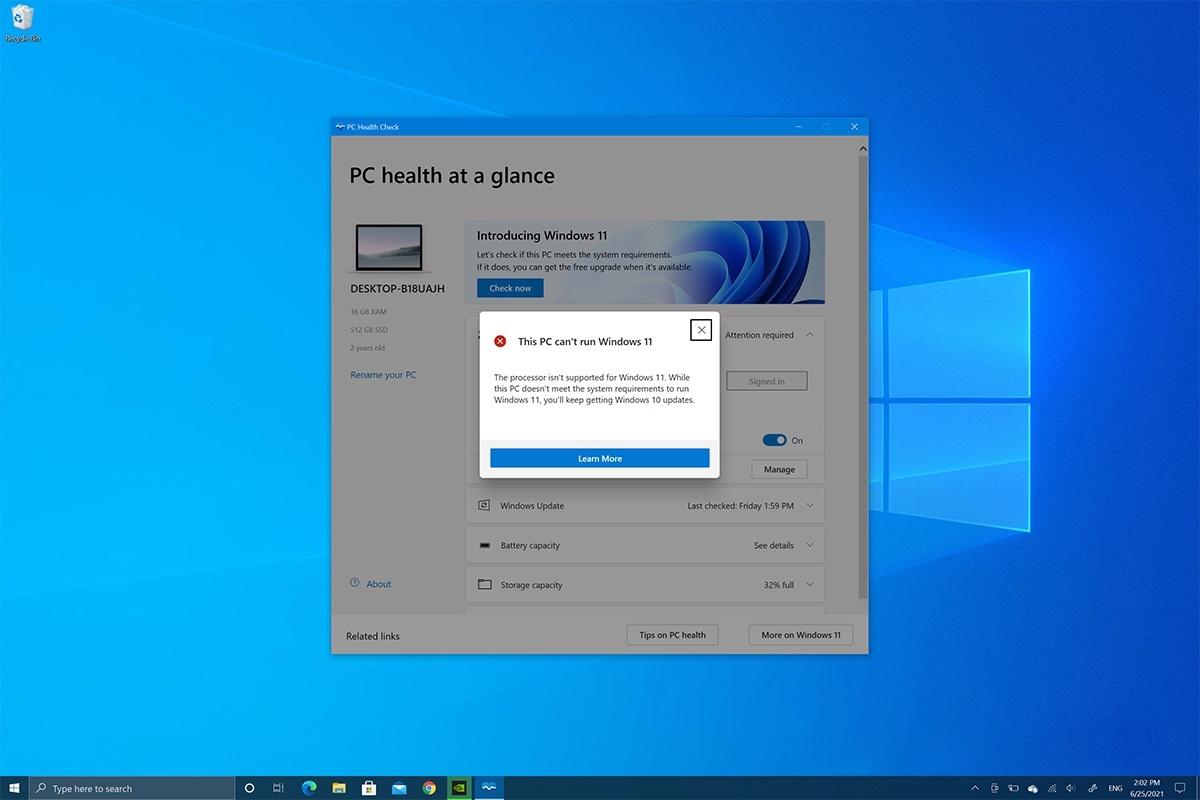The image size is (1200, 800).
Task: Open the About help icon
Action: (x=355, y=584)
